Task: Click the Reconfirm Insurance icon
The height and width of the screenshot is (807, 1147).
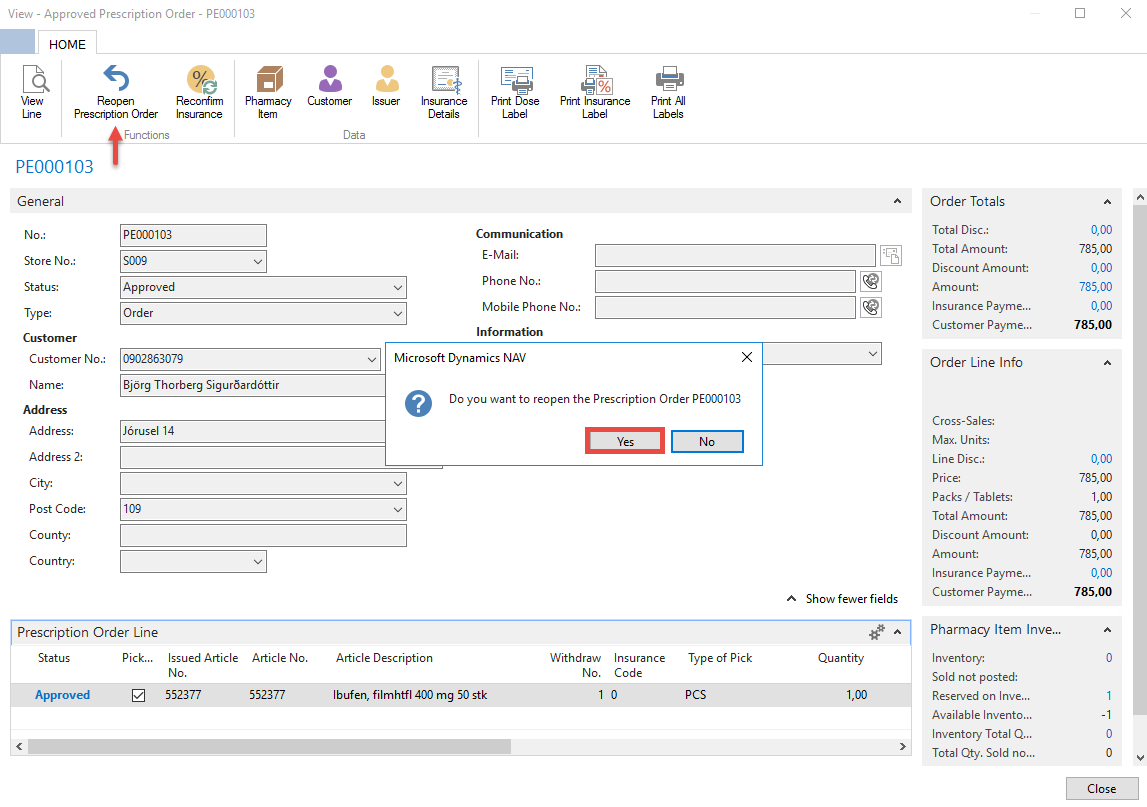Action: coord(200,82)
